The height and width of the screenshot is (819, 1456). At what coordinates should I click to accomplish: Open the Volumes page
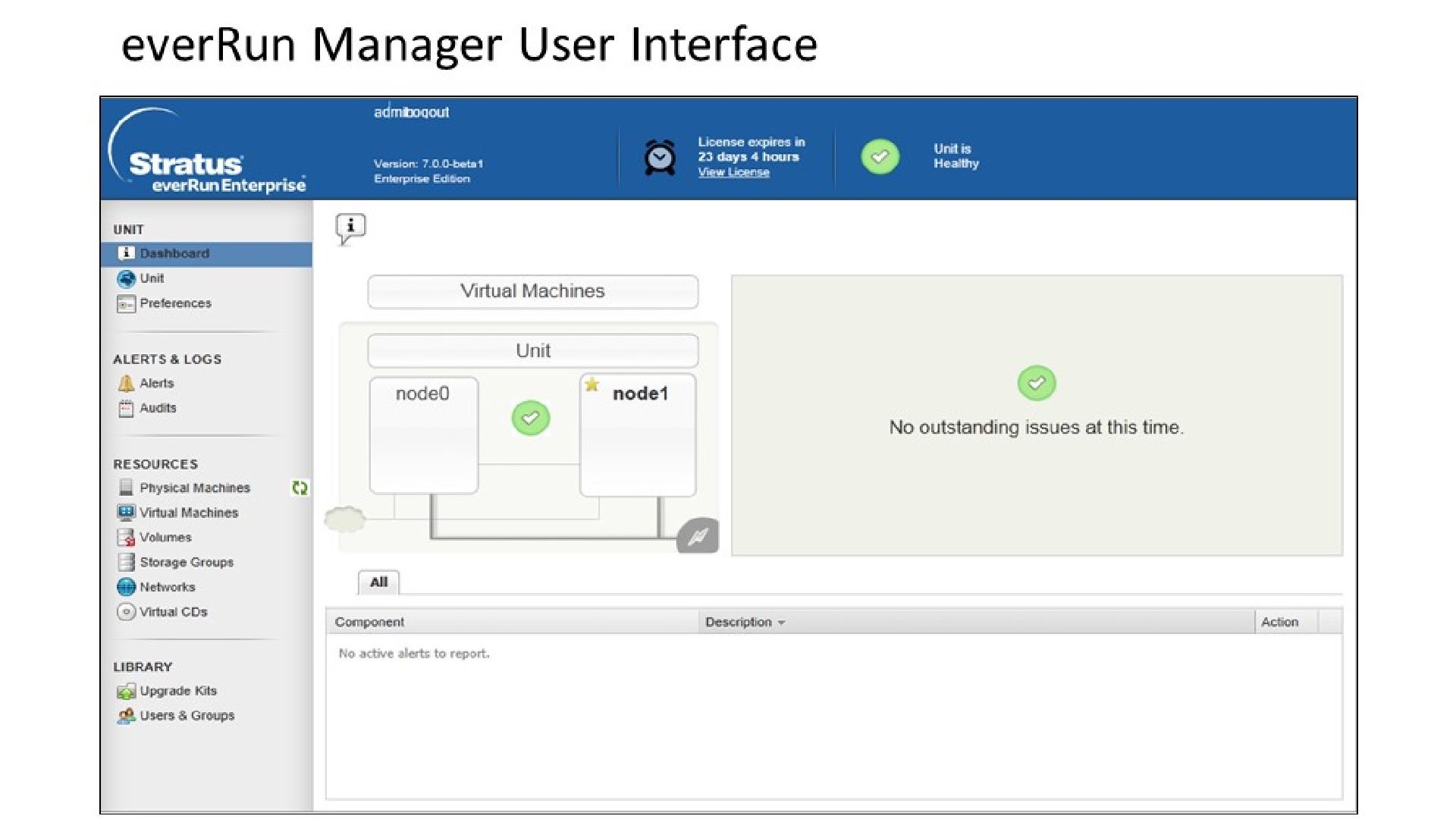pyautogui.click(x=165, y=538)
